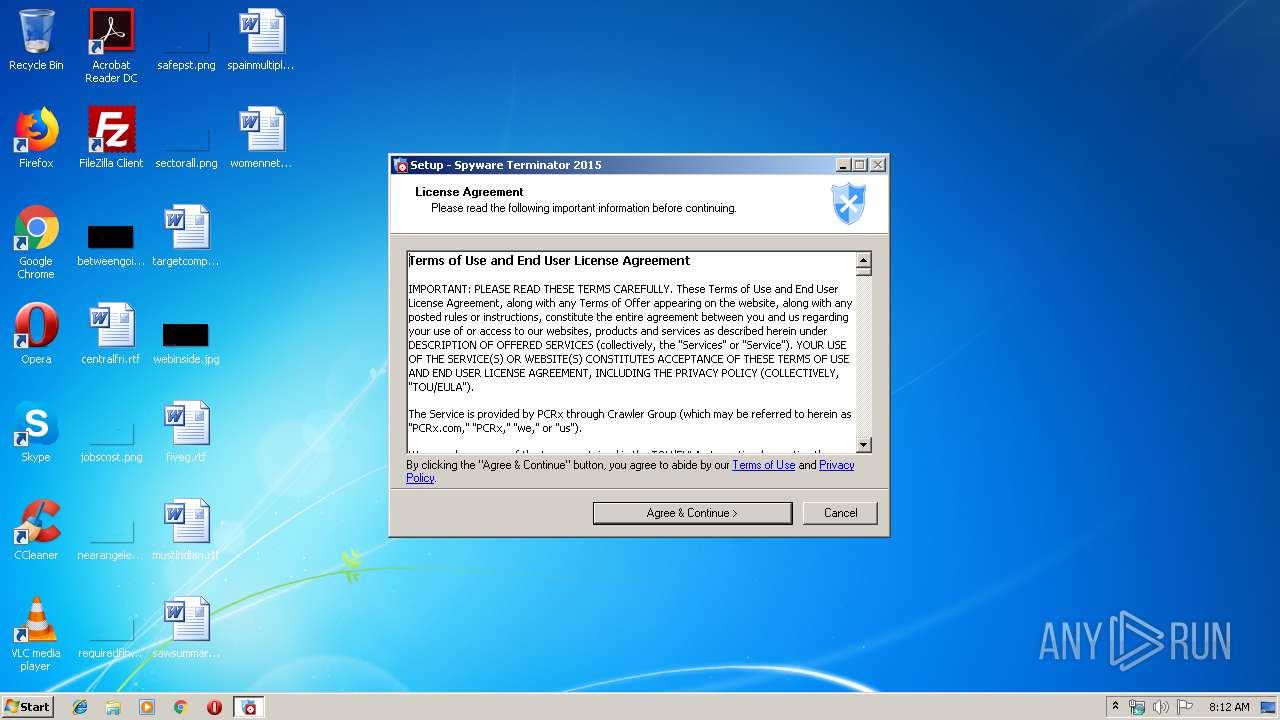Open the Action Center flag icon
1280x720 pixels.
(1185, 707)
